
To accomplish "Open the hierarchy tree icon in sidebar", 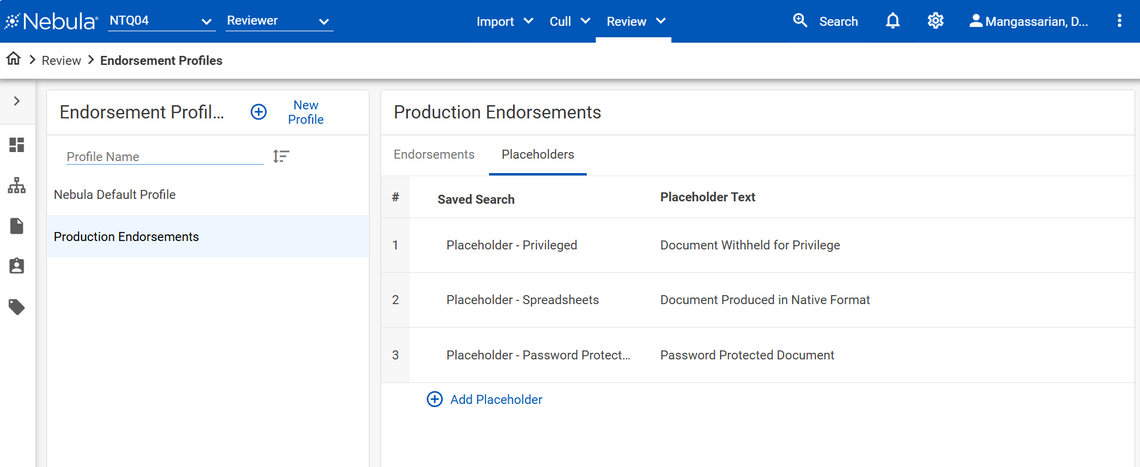I will (x=17, y=186).
